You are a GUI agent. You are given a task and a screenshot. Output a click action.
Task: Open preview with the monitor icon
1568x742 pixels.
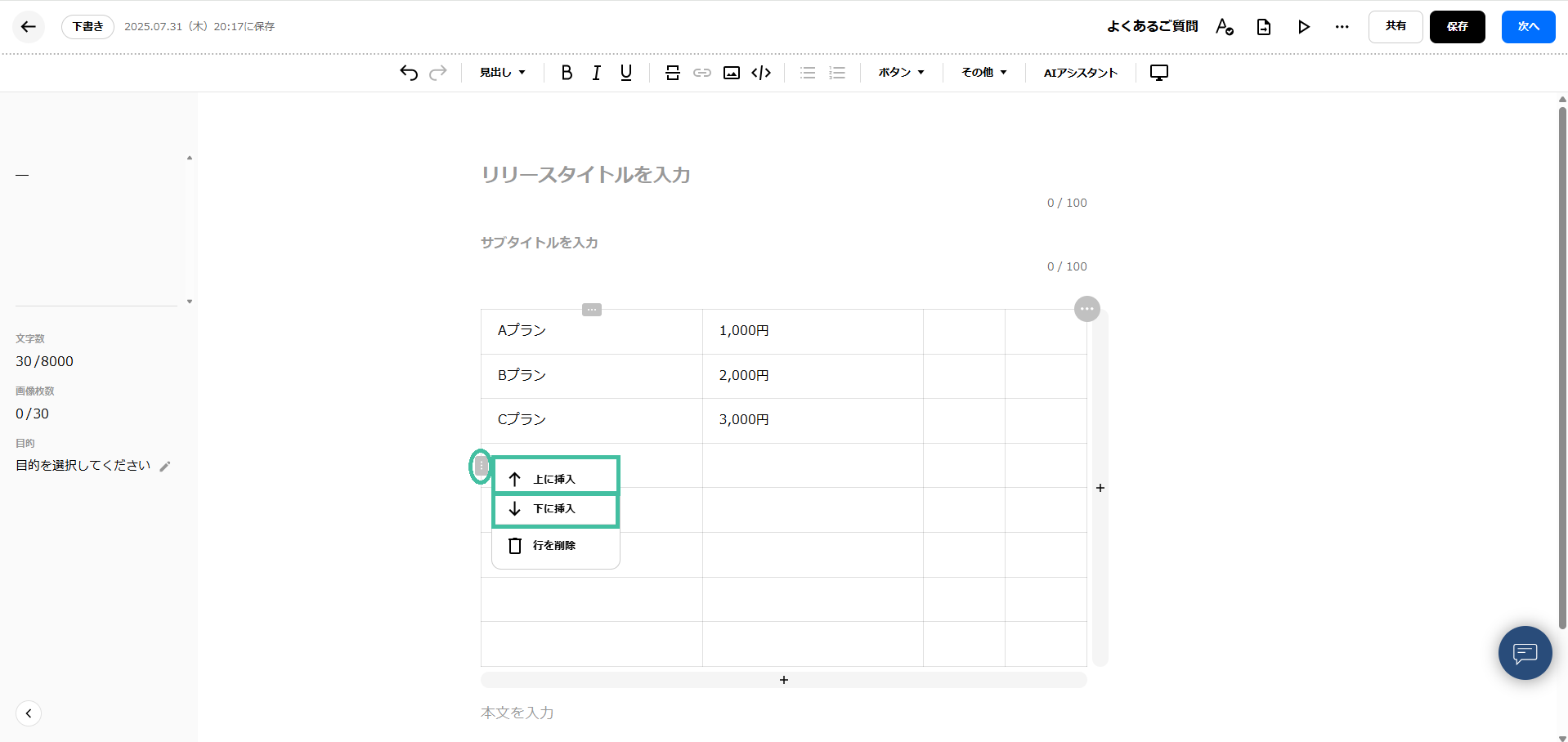[1158, 73]
